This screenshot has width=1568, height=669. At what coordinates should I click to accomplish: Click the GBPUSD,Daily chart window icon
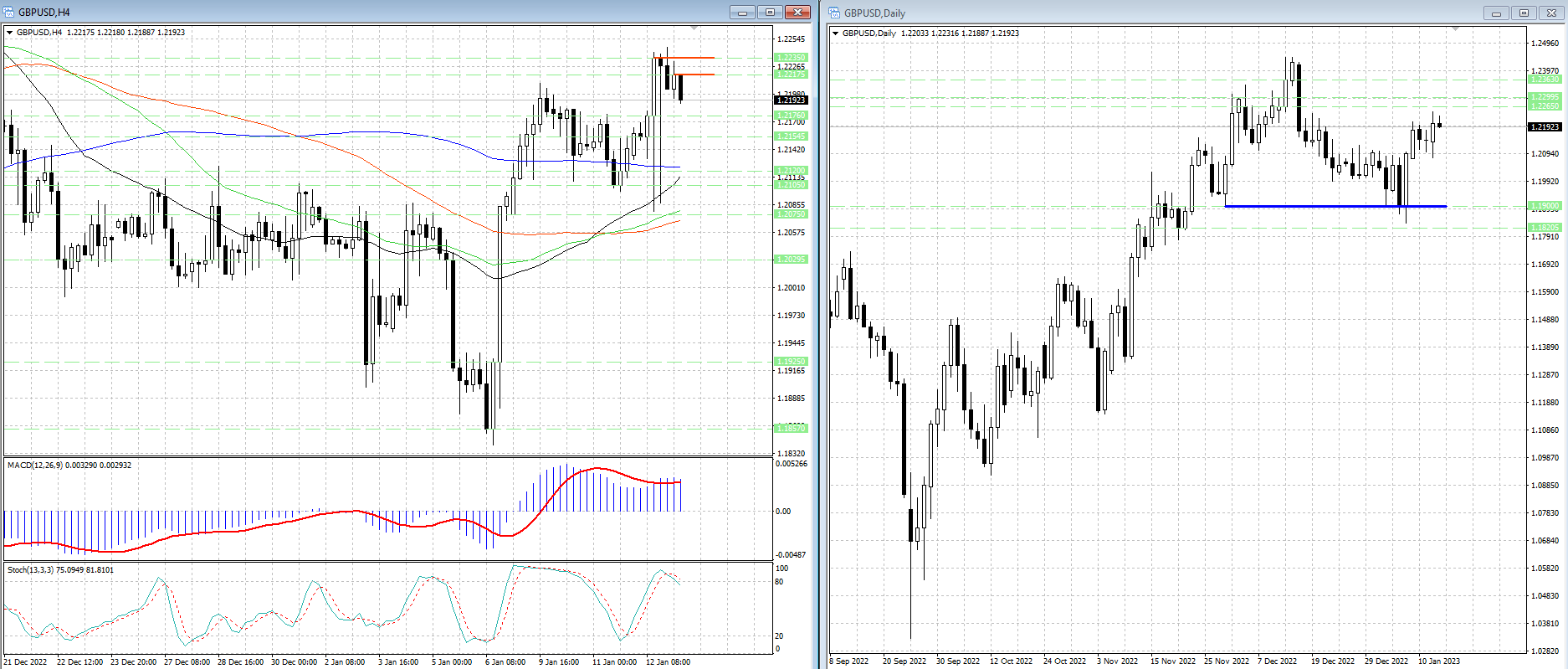coord(834,13)
